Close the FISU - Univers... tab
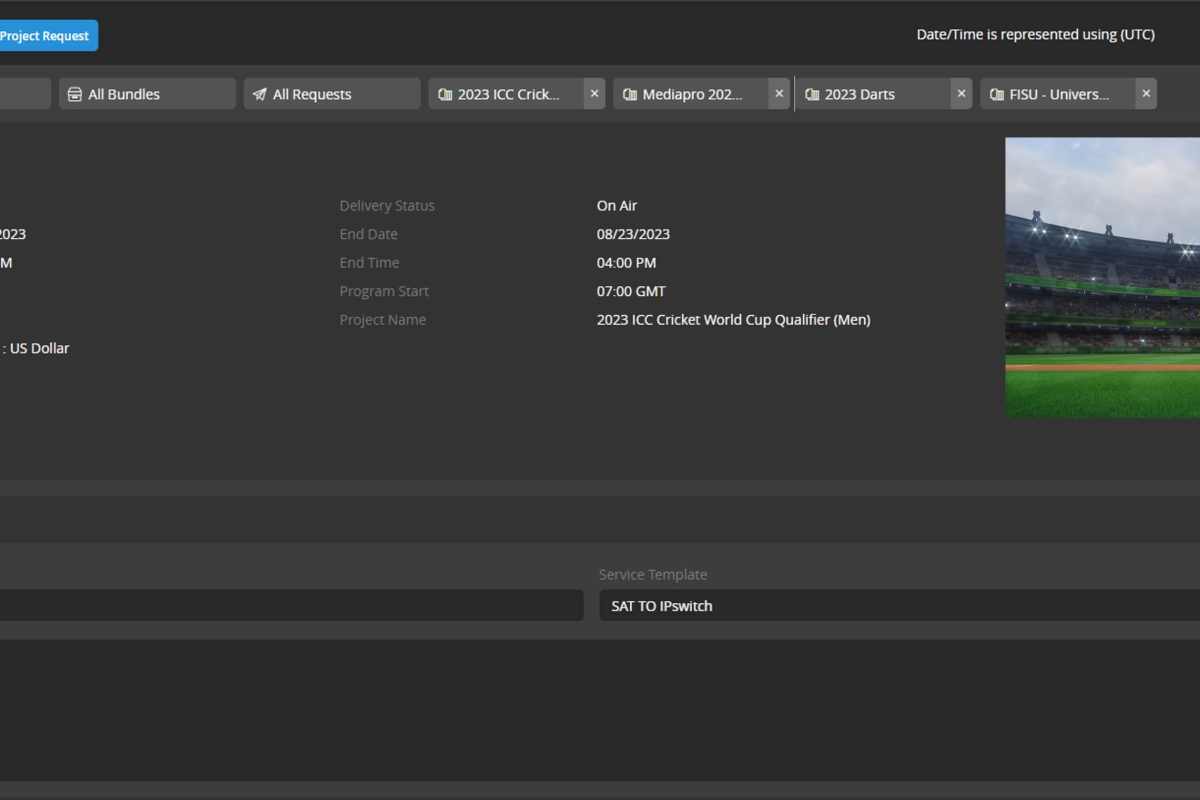The image size is (1200, 800). click(1146, 94)
